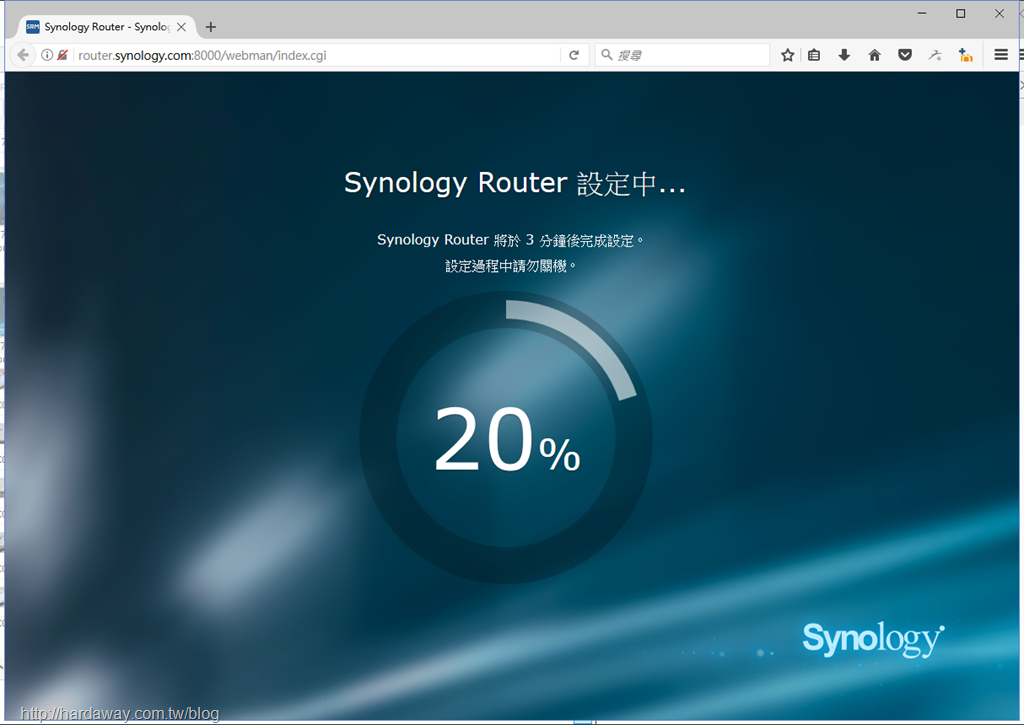Click the '設定過程中請勿關機' warning text

click(x=511, y=266)
